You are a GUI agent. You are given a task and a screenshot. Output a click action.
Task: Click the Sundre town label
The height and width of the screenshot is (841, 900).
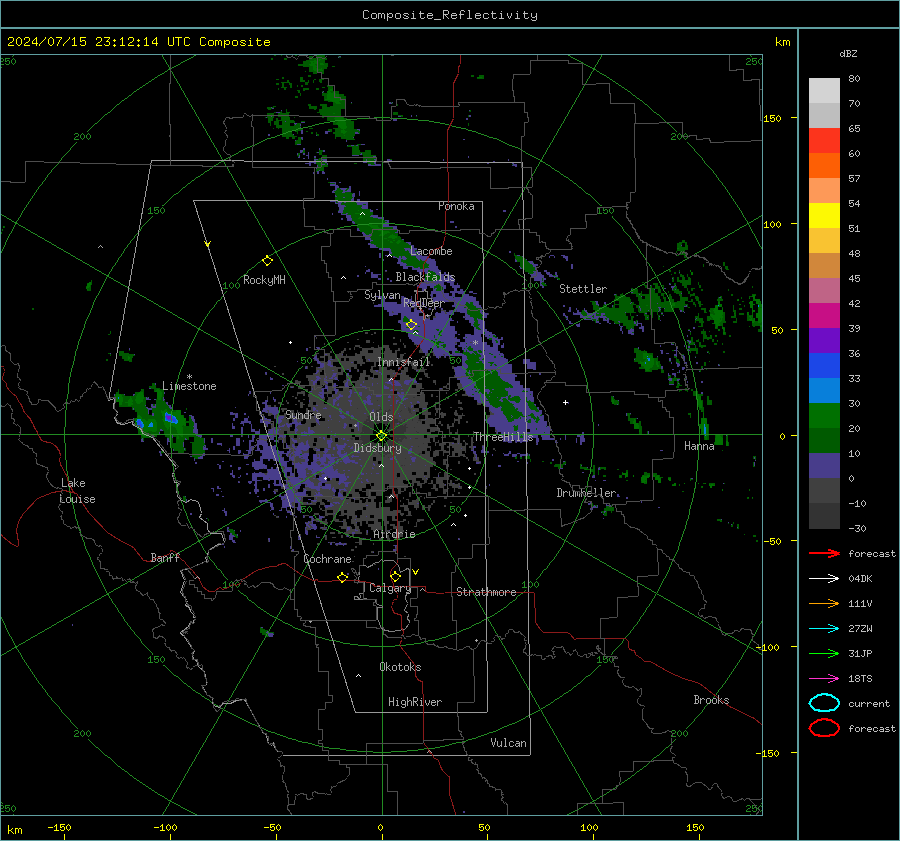[x=303, y=415]
